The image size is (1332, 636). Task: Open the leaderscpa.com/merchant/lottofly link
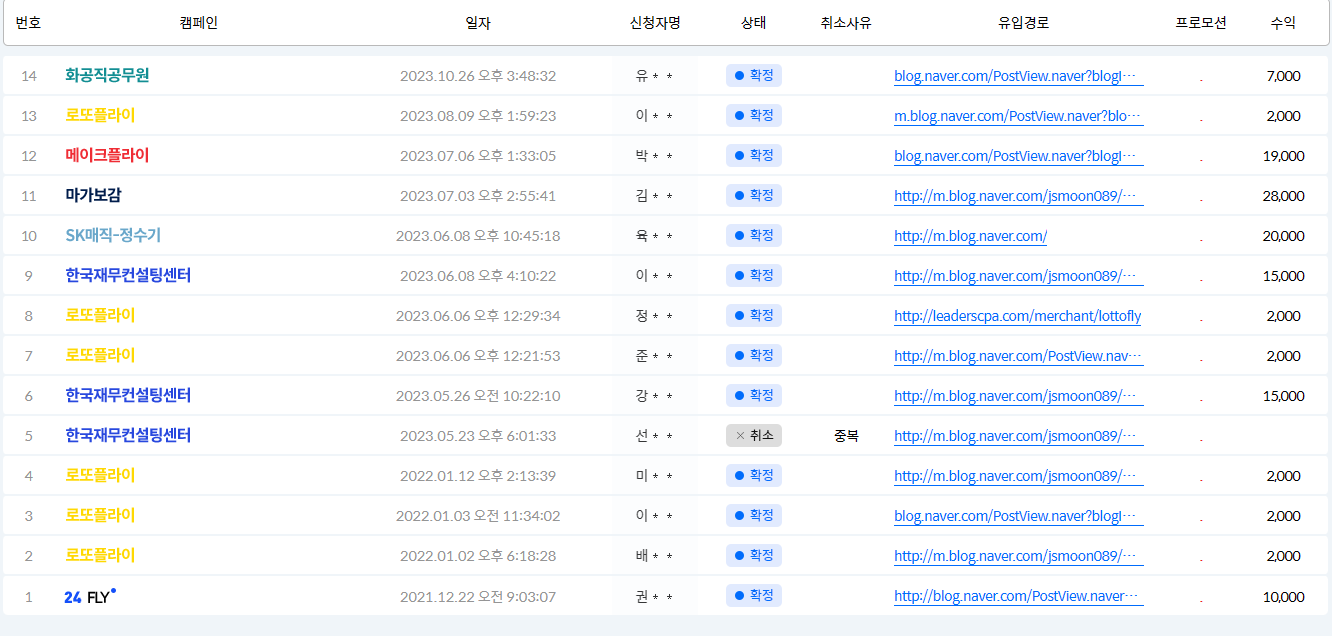(x=1017, y=316)
